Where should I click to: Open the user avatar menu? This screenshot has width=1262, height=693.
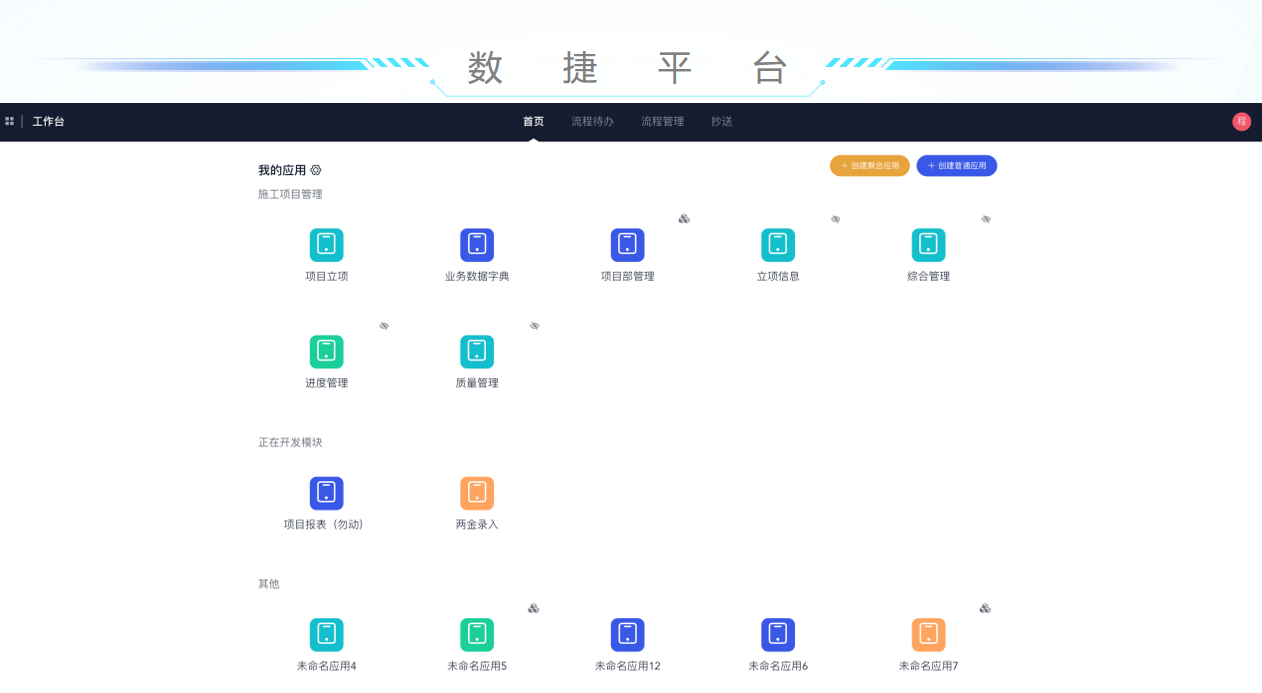[x=1241, y=122]
